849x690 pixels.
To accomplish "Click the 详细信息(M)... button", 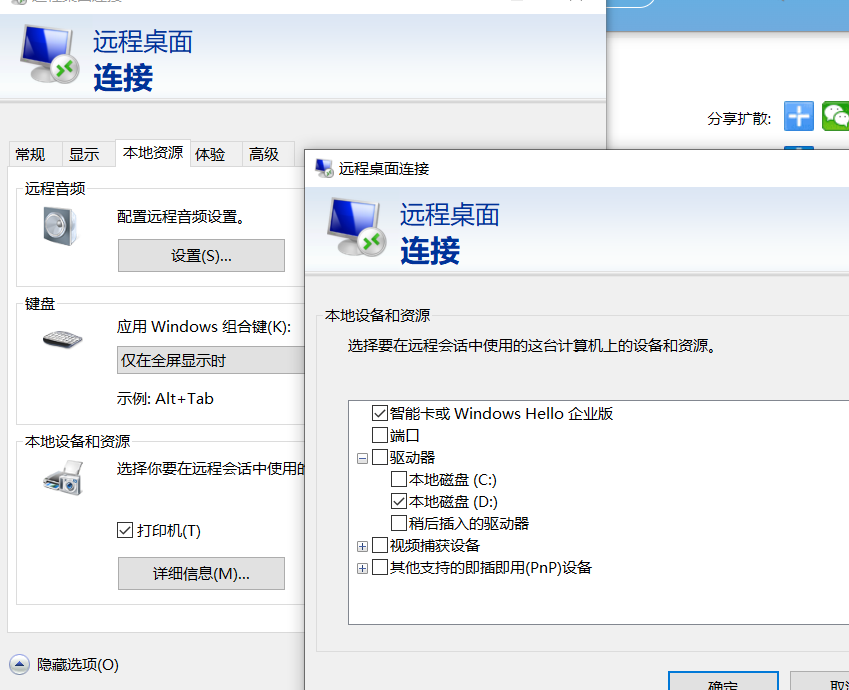I will click(201, 574).
